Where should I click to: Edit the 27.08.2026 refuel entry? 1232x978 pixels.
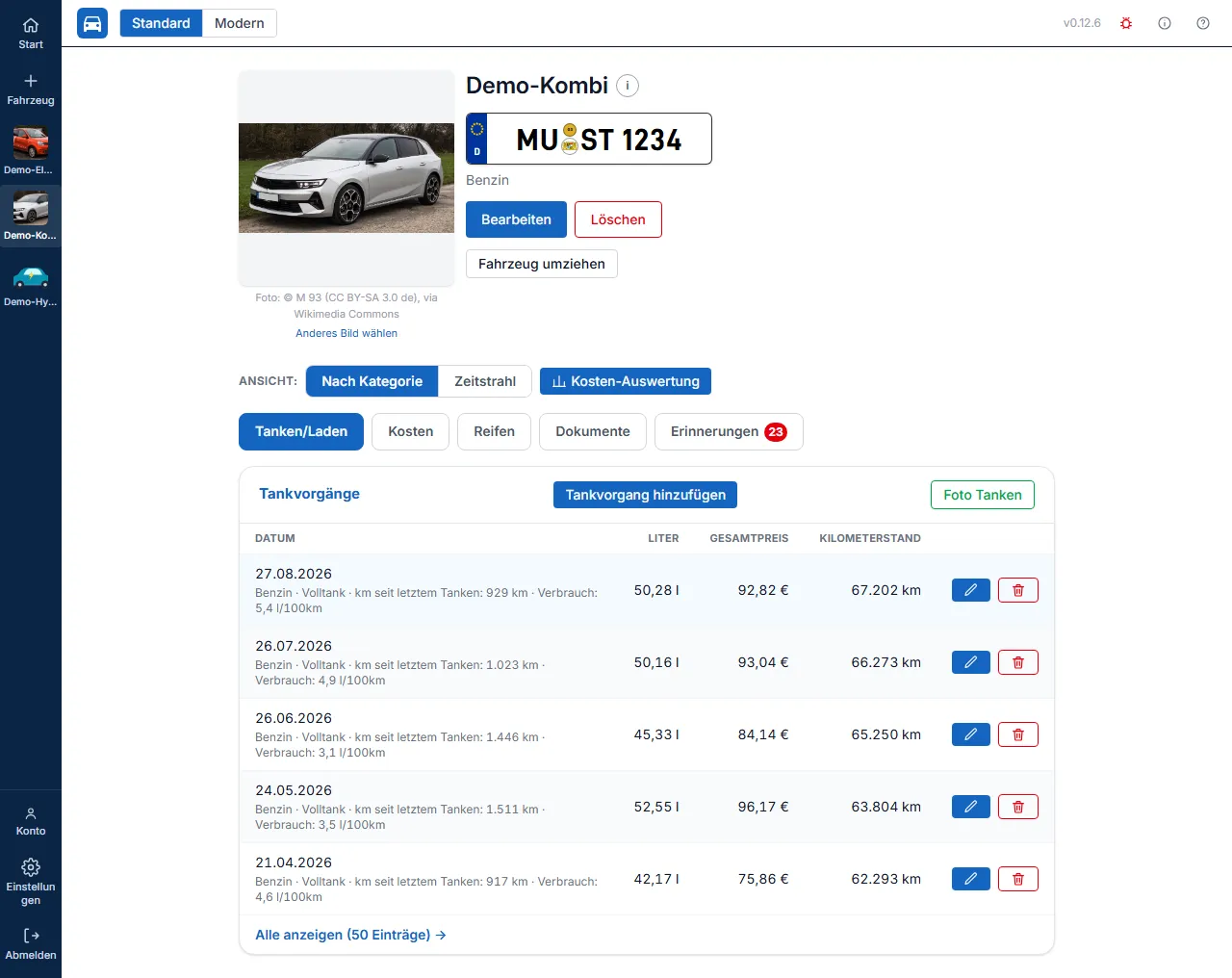point(971,590)
